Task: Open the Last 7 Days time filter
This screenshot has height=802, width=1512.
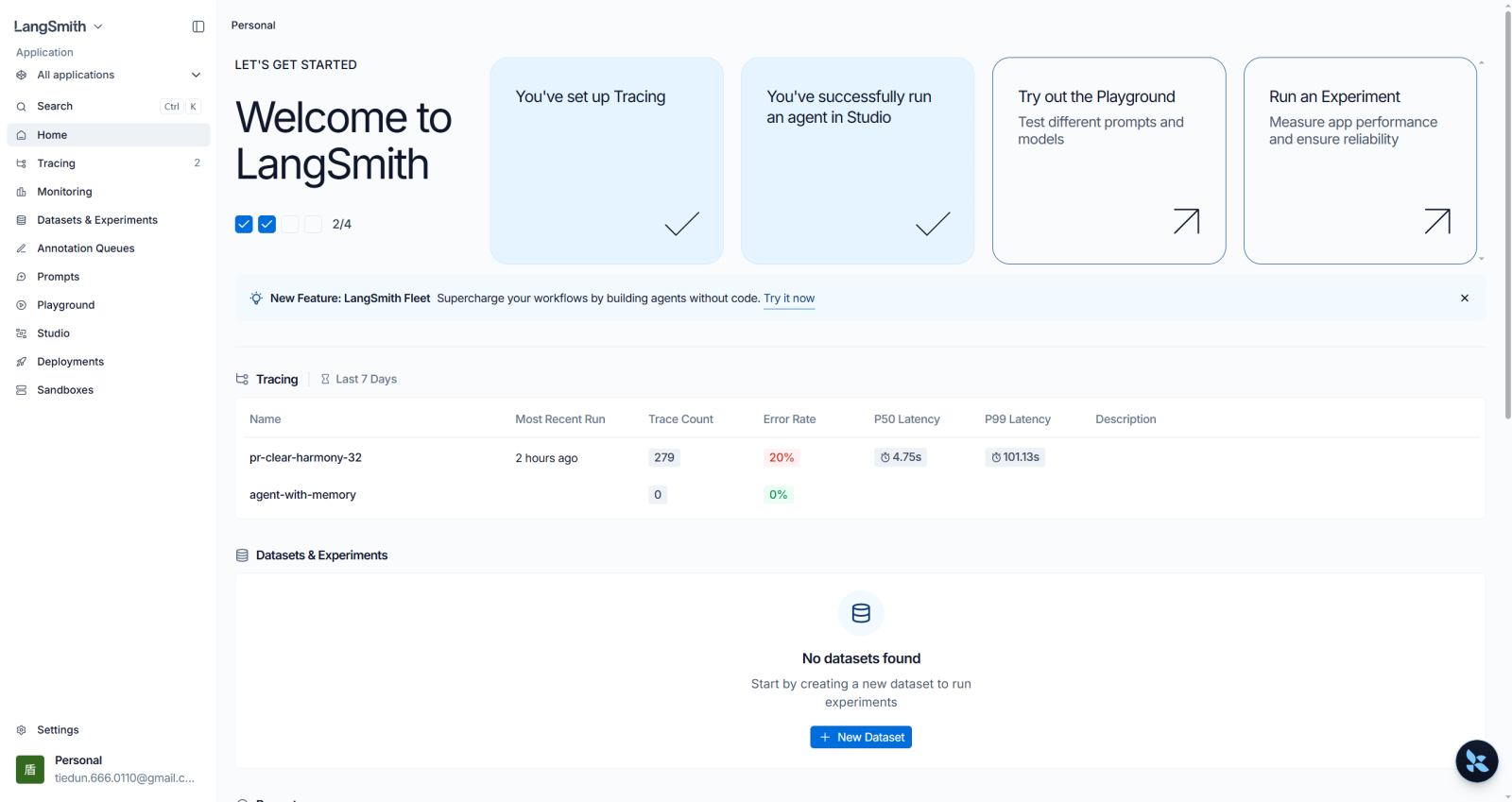Action: 358,379
